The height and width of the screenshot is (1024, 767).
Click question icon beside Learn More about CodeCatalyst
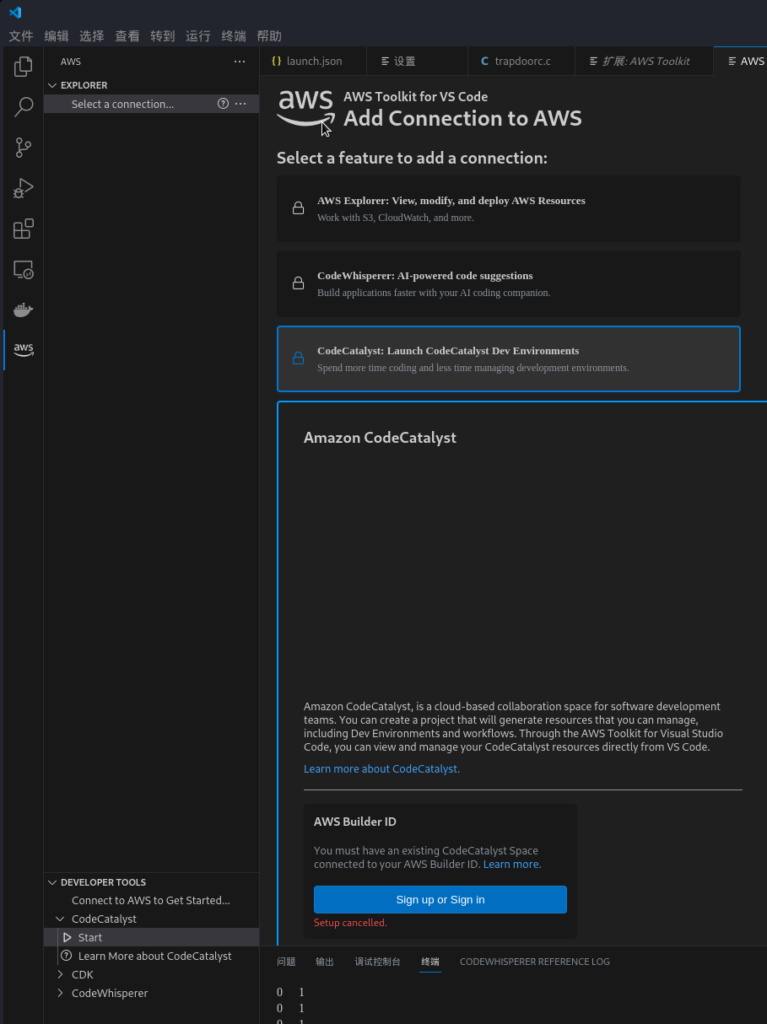tap(66, 955)
